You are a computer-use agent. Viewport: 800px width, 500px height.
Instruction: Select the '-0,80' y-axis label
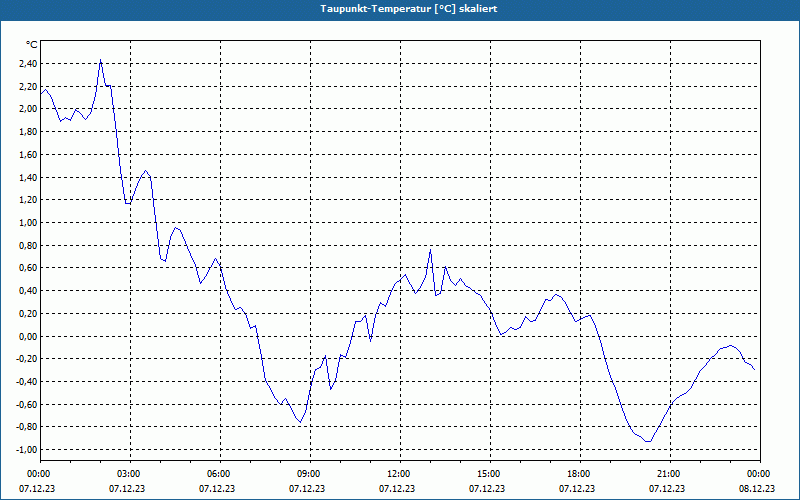[x=27, y=427]
